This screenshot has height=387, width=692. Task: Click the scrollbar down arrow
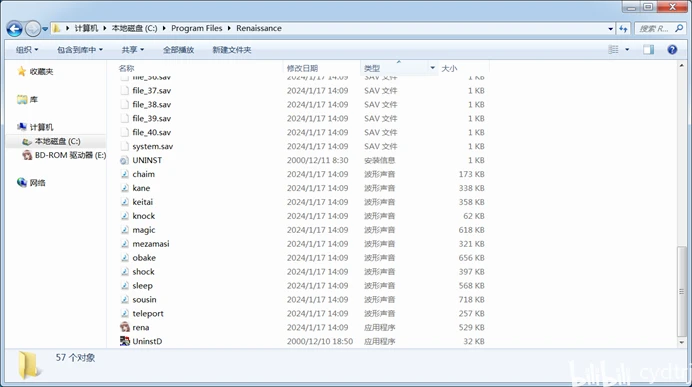[681, 342]
